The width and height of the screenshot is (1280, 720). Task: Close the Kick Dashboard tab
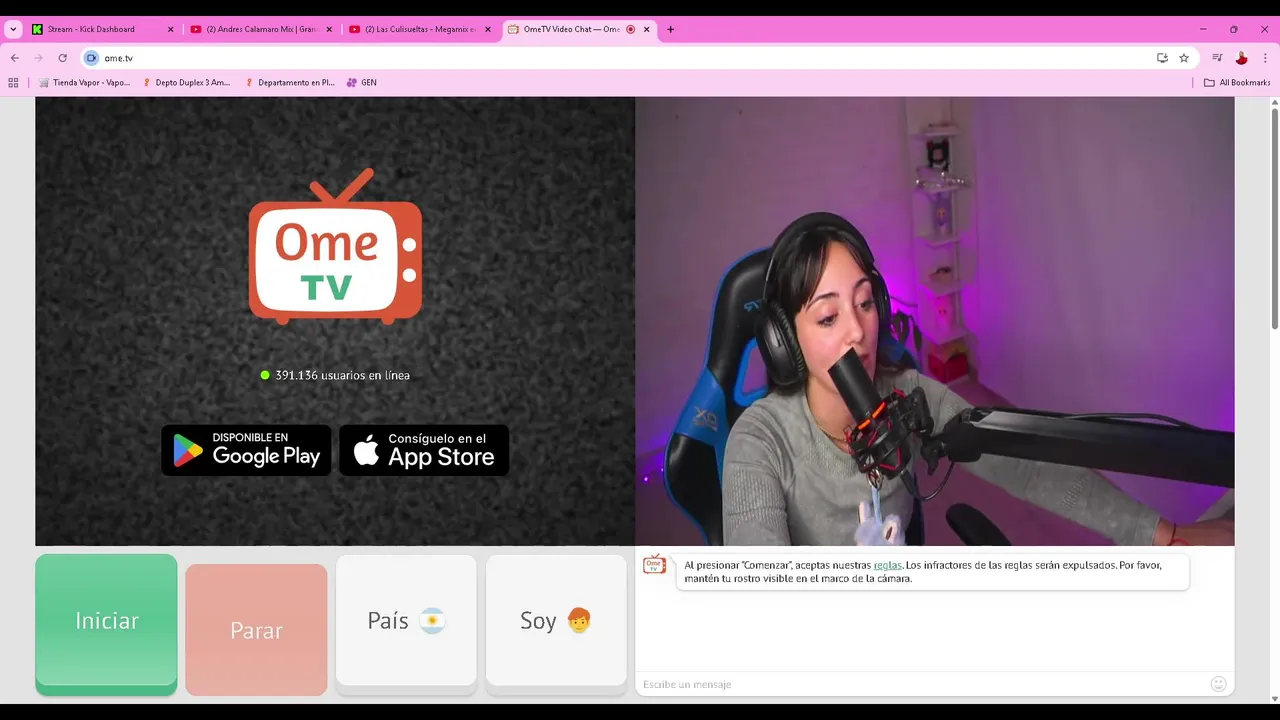click(x=170, y=29)
